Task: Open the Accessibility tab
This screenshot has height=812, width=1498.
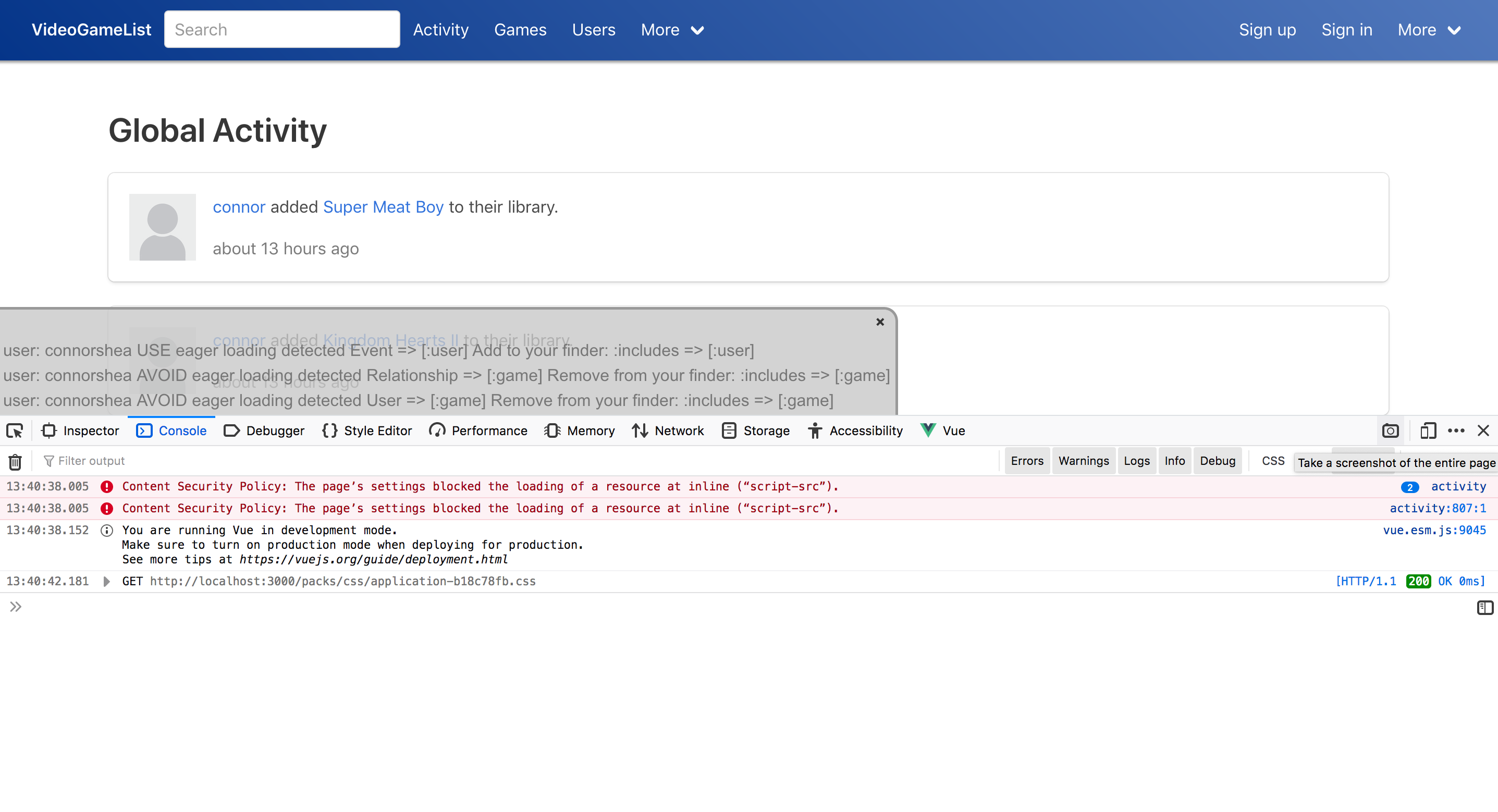Action: (855, 430)
